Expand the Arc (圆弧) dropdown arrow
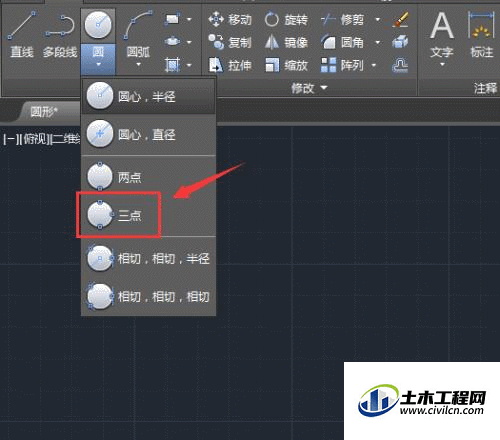500x440 pixels. [x=138, y=64]
